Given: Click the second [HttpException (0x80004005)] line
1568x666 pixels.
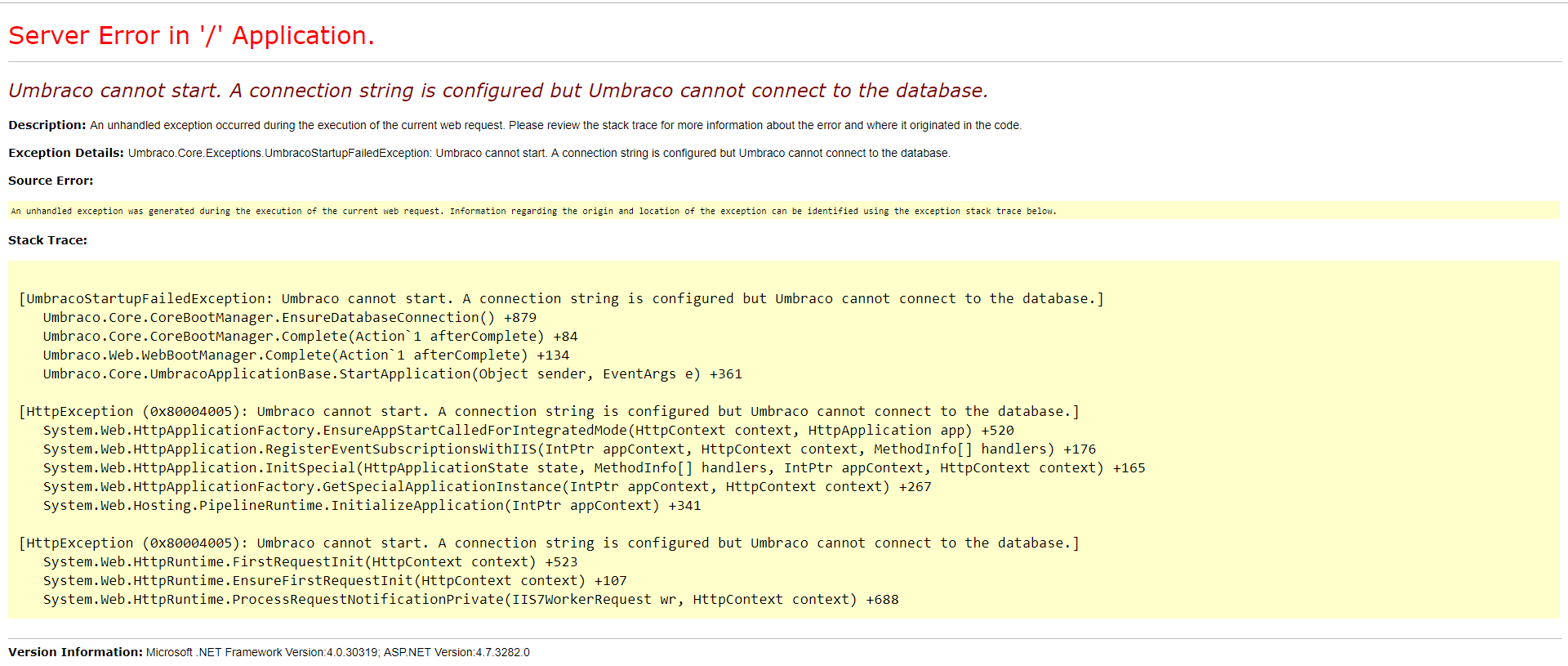Looking at the screenshot, I should (x=549, y=543).
